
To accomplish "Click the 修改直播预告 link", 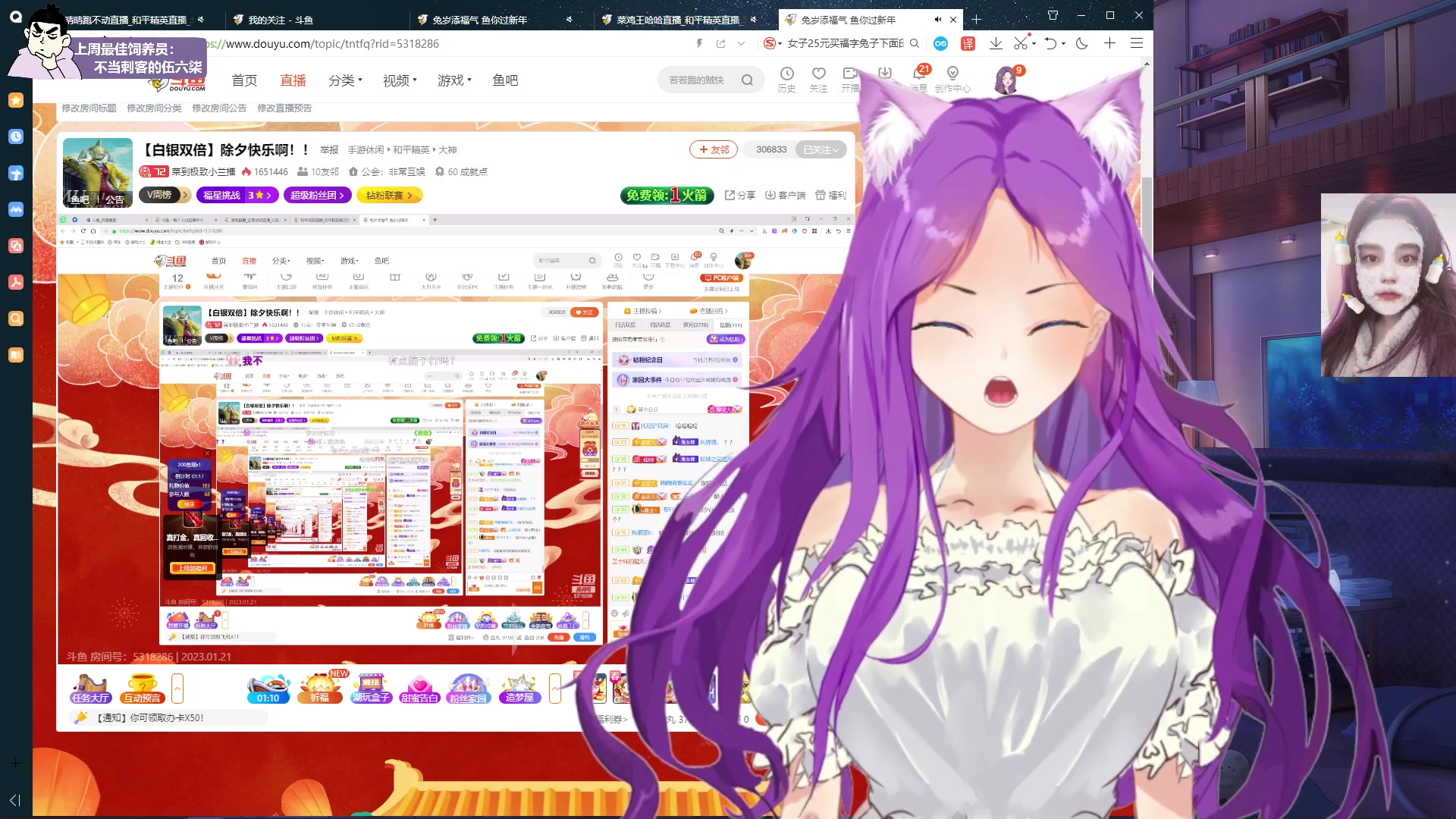I will 284,108.
